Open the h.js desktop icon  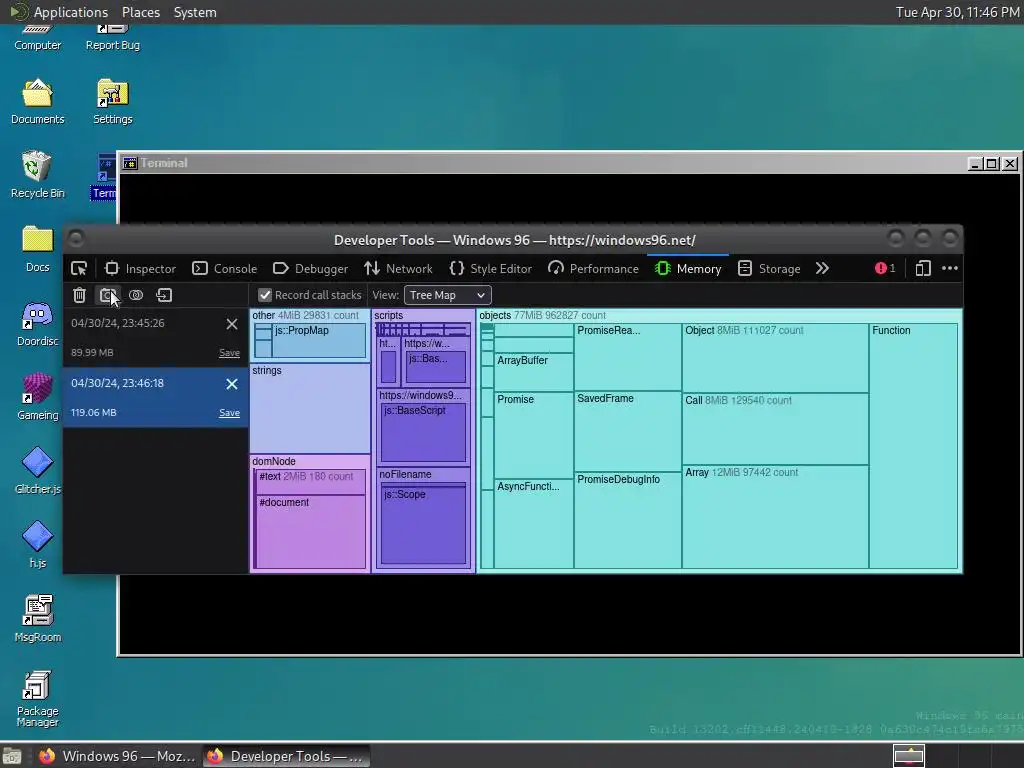pyautogui.click(x=37, y=545)
